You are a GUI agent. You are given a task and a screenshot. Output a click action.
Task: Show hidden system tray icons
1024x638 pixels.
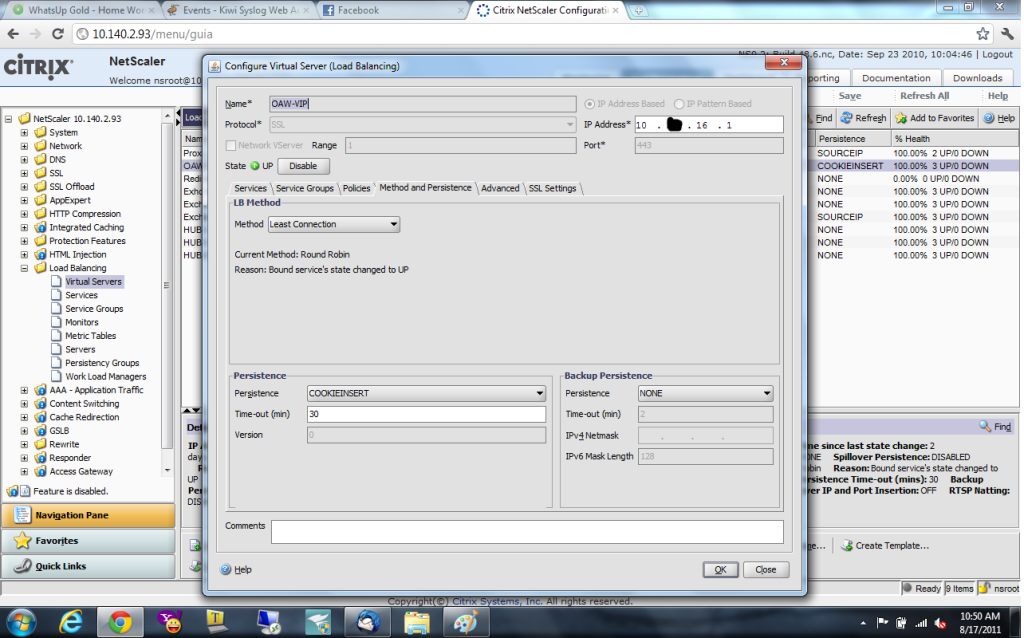(863, 623)
